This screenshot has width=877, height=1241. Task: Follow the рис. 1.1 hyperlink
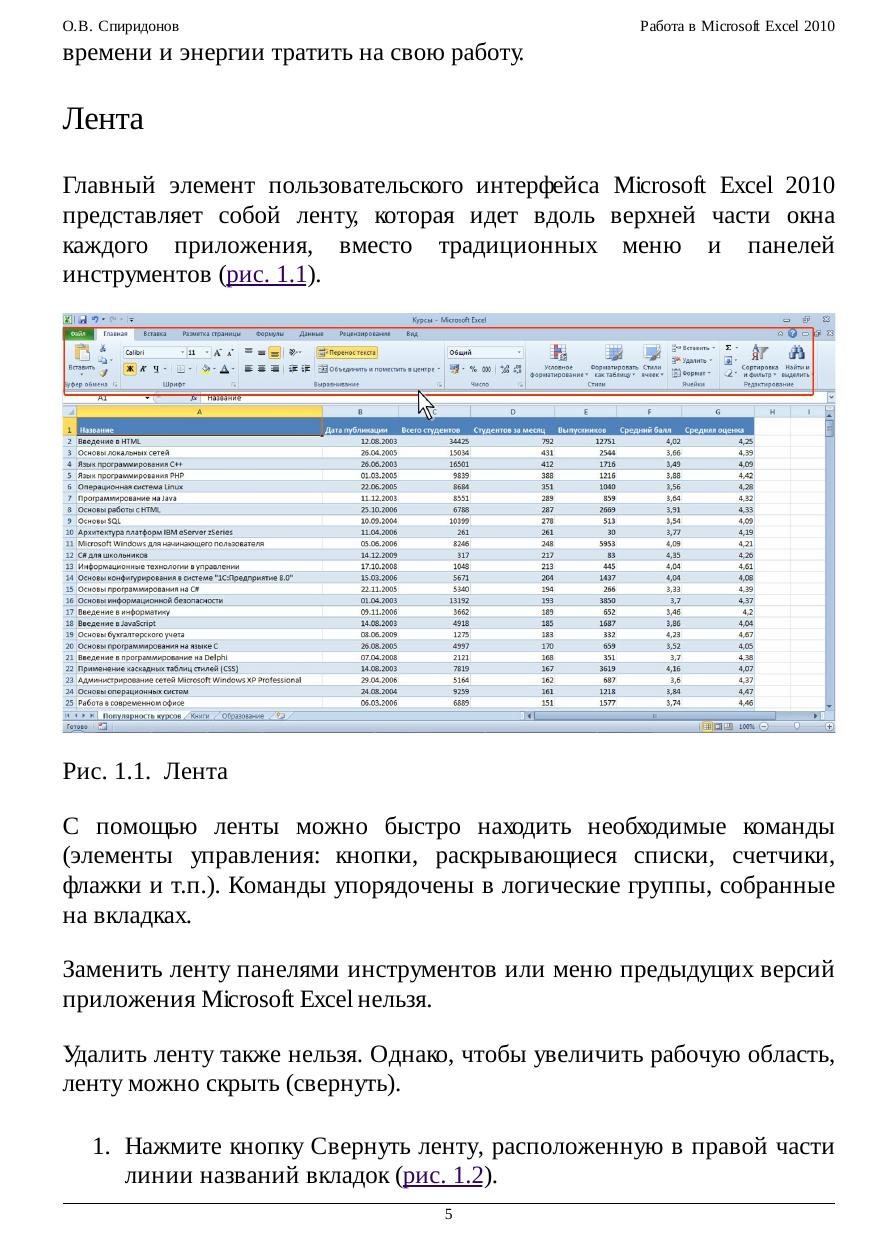point(266,275)
